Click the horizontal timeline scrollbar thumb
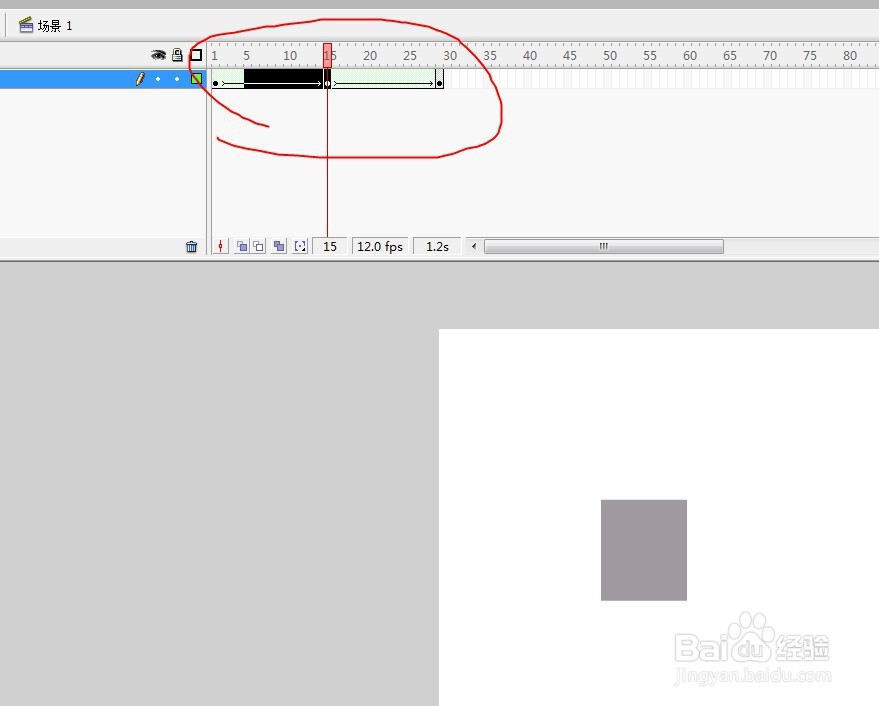879x706 pixels. click(604, 246)
